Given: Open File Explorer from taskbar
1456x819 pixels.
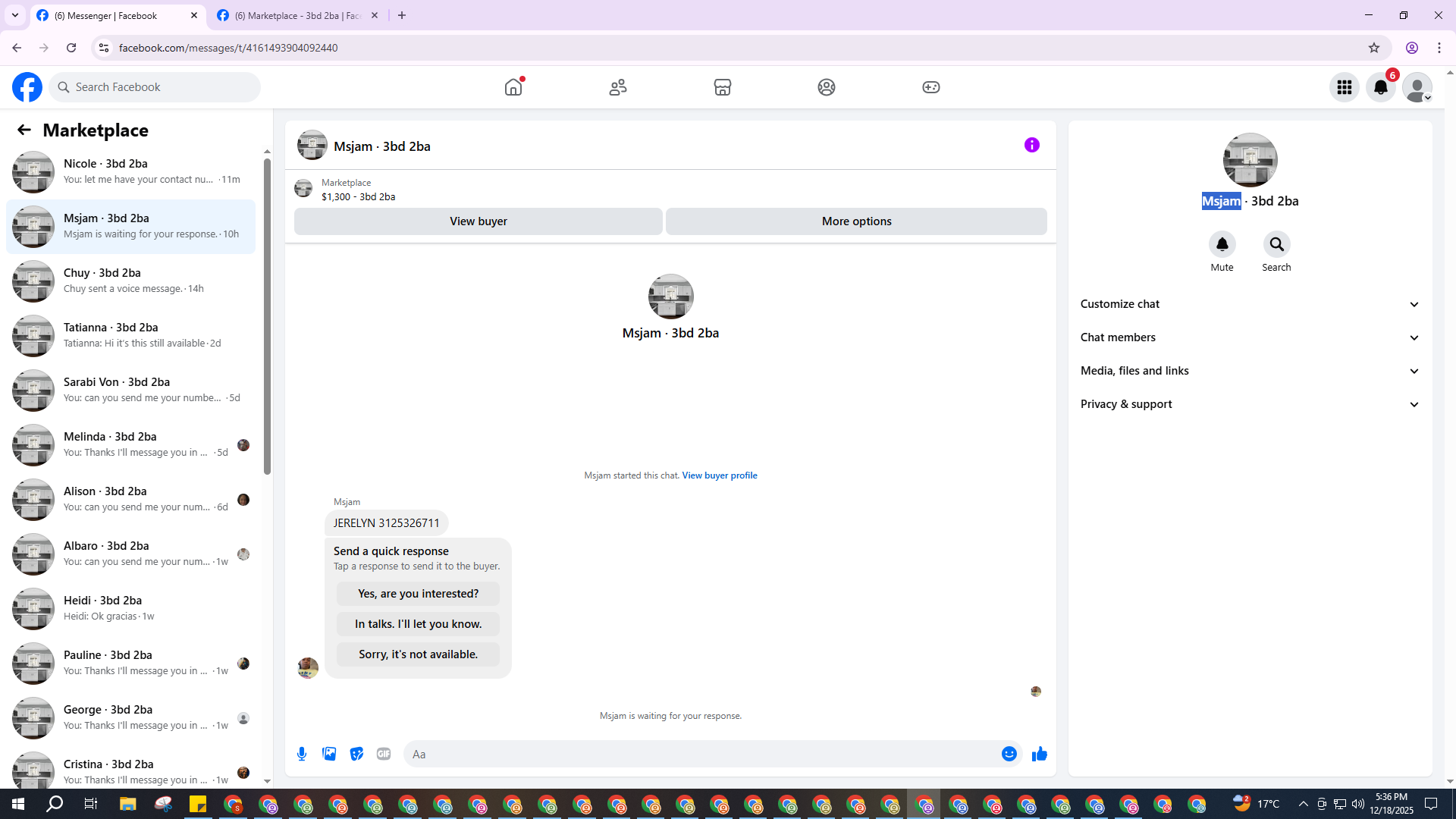Looking at the screenshot, I should tap(127, 804).
